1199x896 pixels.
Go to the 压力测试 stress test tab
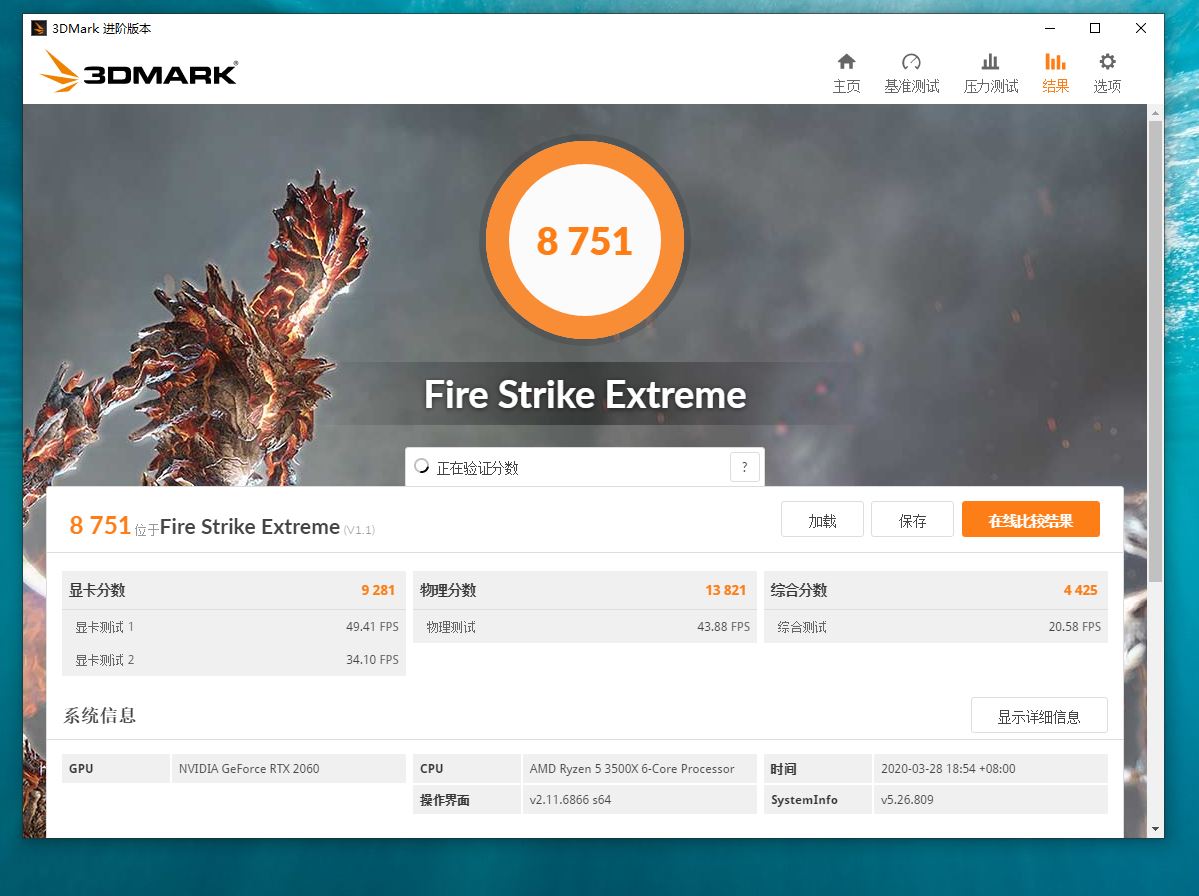990,73
